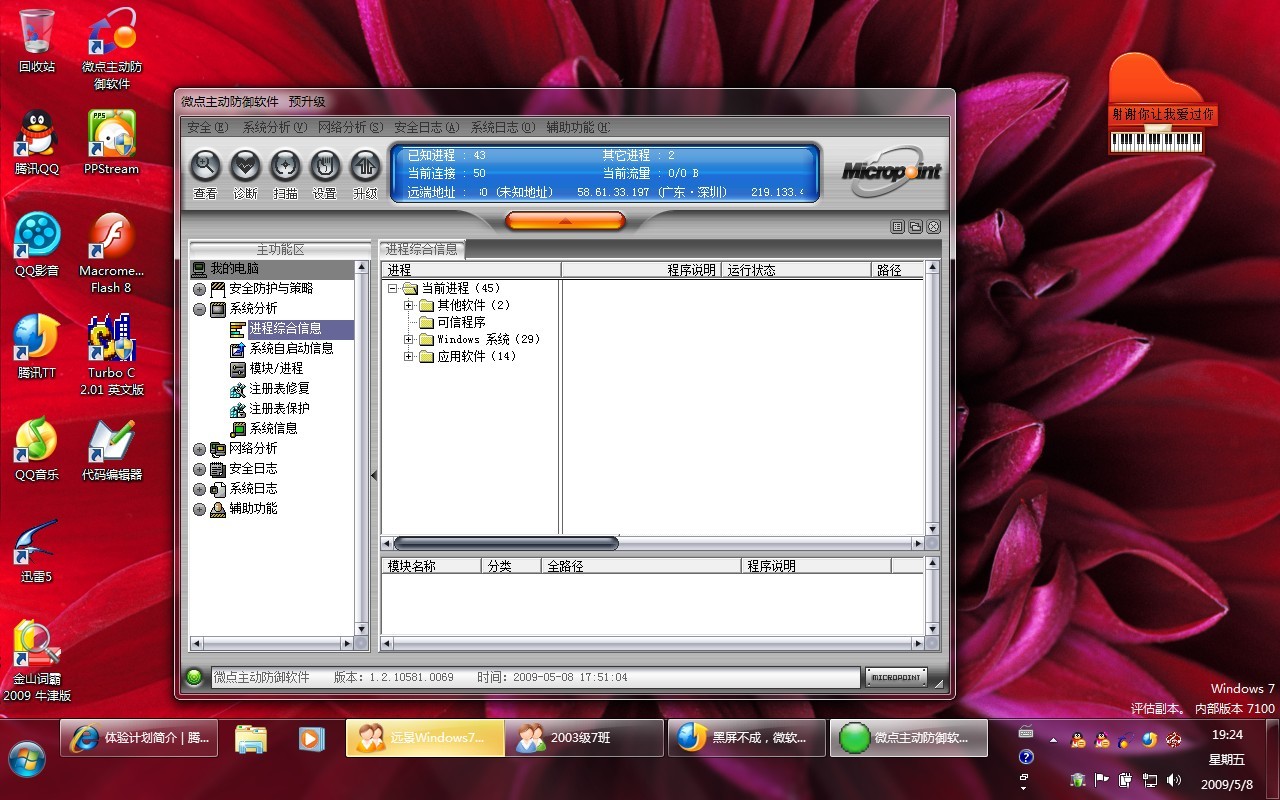Select 注册表修复 in the sidebar
The width and height of the screenshot is (1280, 800).
coord(280,389)
